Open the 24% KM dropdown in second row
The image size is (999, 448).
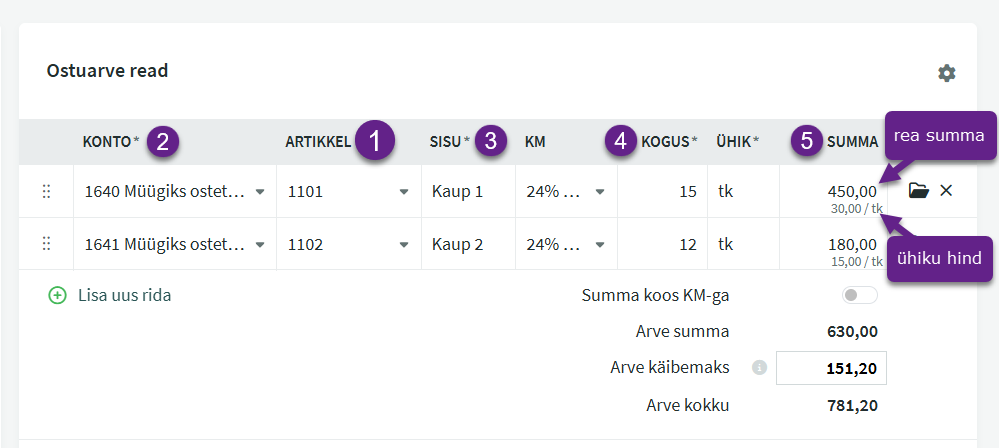pos(600,243)
